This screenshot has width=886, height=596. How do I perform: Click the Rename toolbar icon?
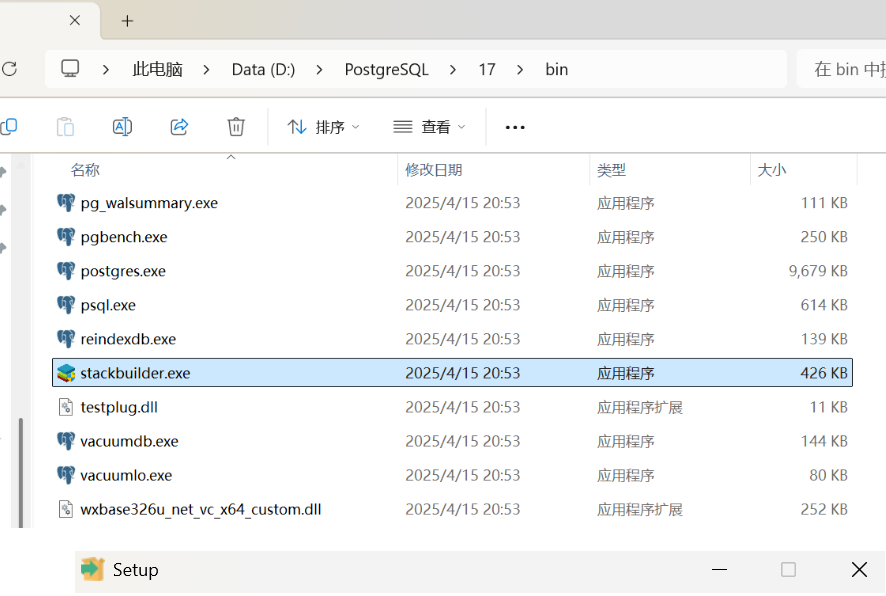[122, 127]
